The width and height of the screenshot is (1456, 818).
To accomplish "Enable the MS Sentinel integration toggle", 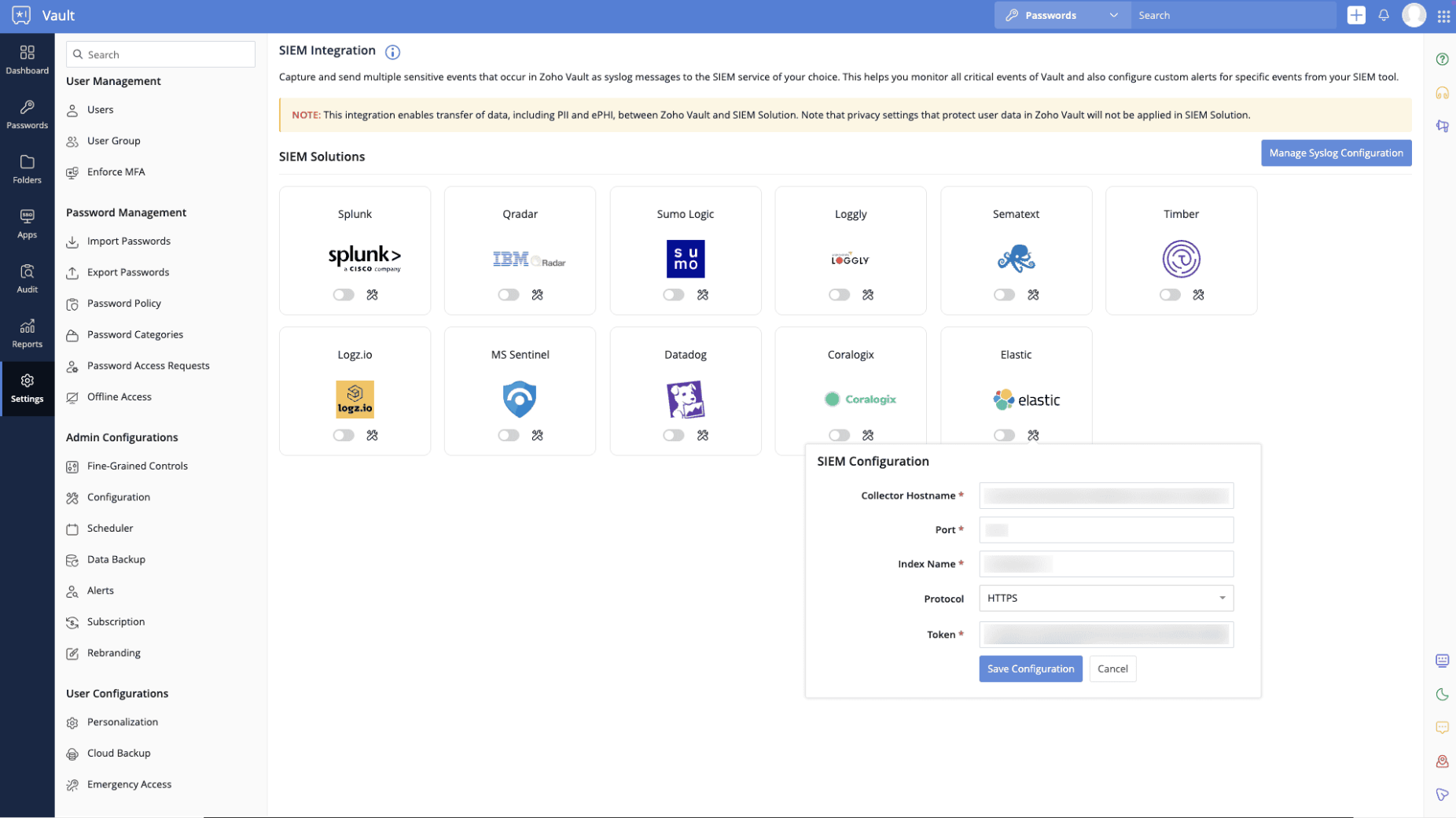I will (509, 435).
